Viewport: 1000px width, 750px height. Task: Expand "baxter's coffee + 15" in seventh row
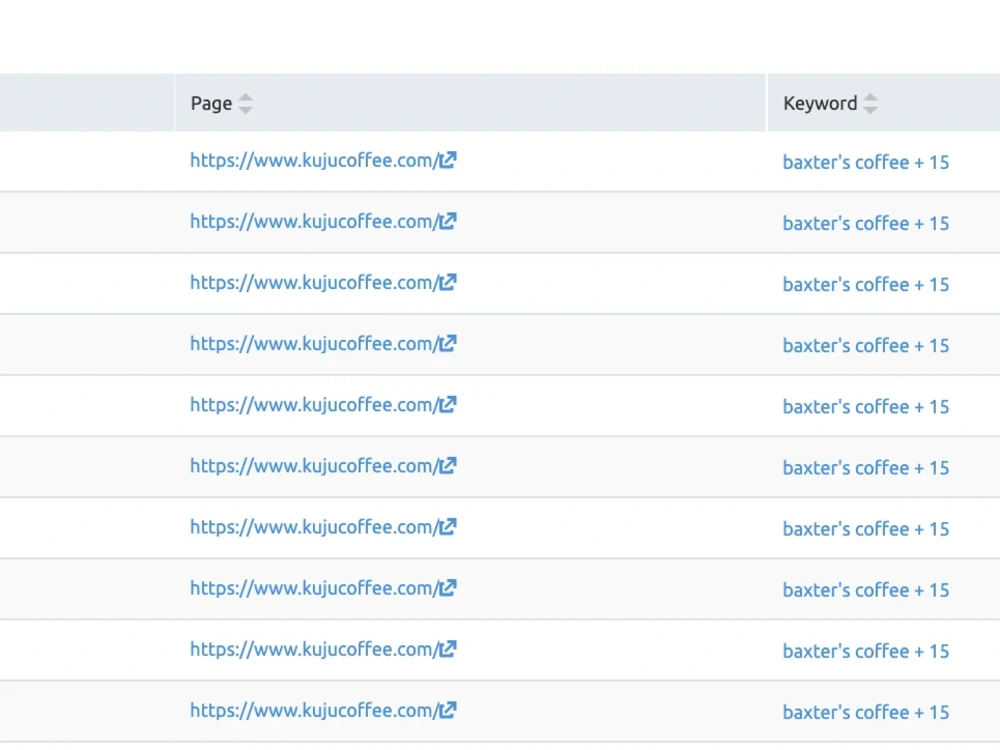point(866,529)
